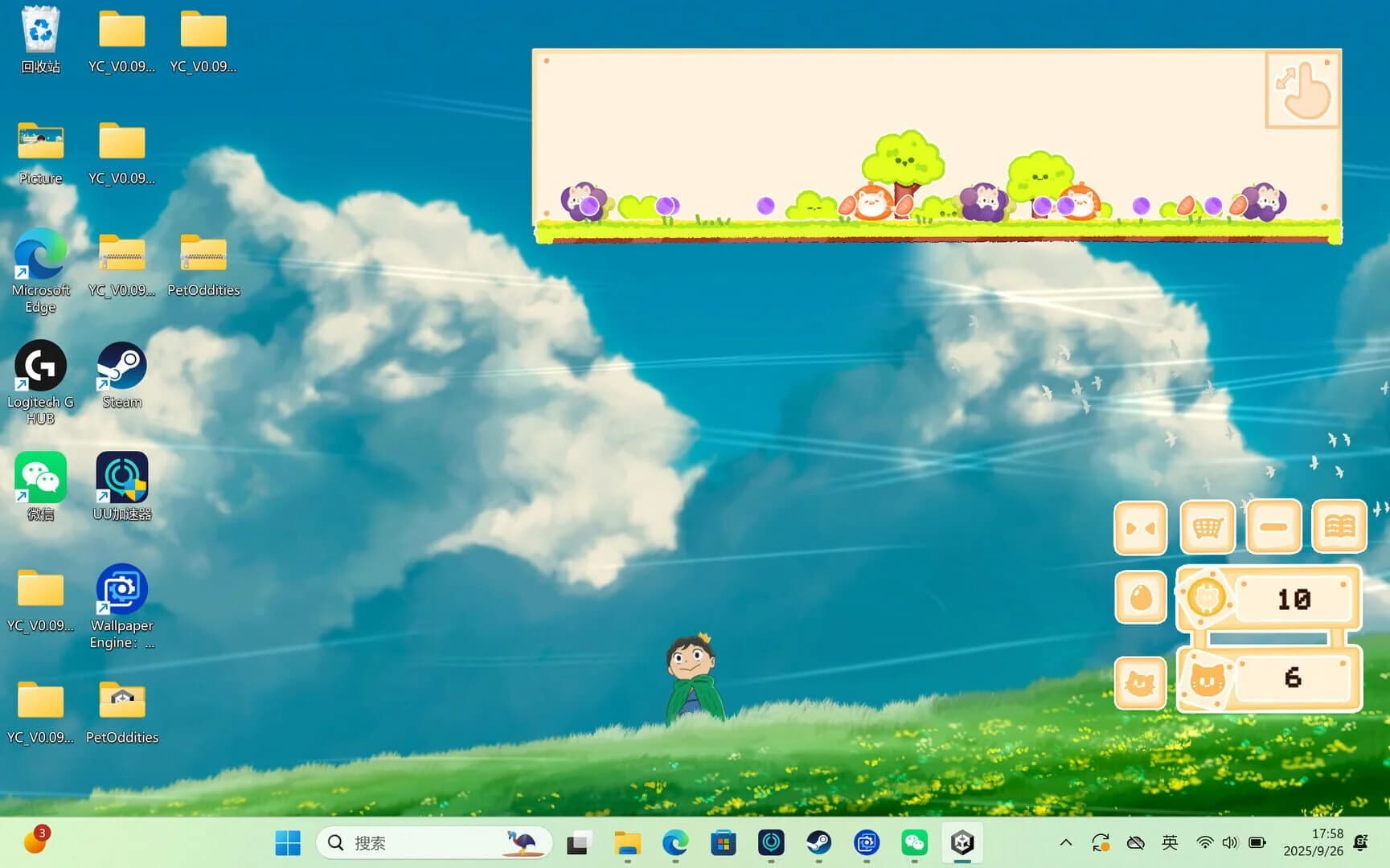The width and height of the screenshot is (1390, 868).
Task: Toggle Wi-Fi from the system tray
Action: (x=1203, y=842)
